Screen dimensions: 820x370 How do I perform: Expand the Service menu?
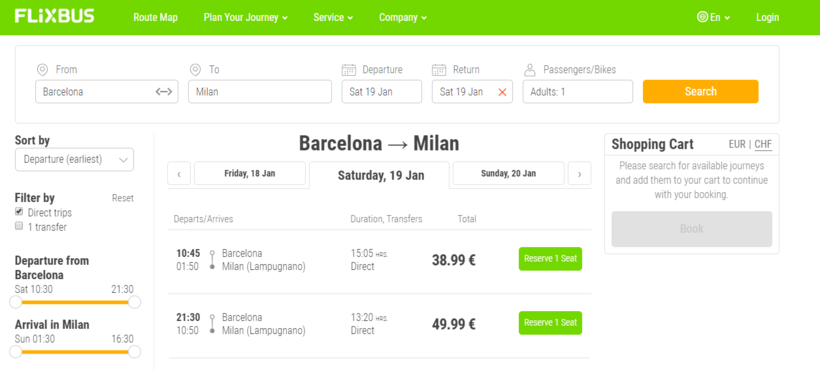click(x=333, y=17)
